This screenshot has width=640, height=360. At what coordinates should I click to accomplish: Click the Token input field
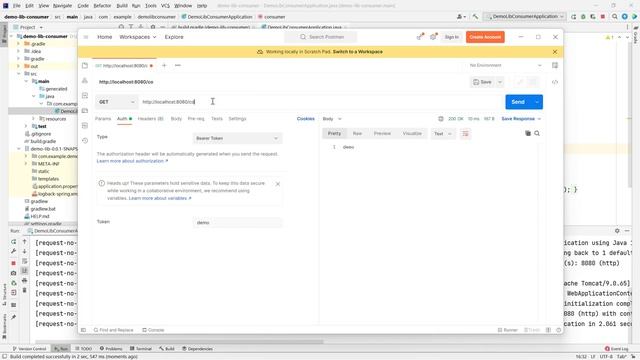point(237,222)
